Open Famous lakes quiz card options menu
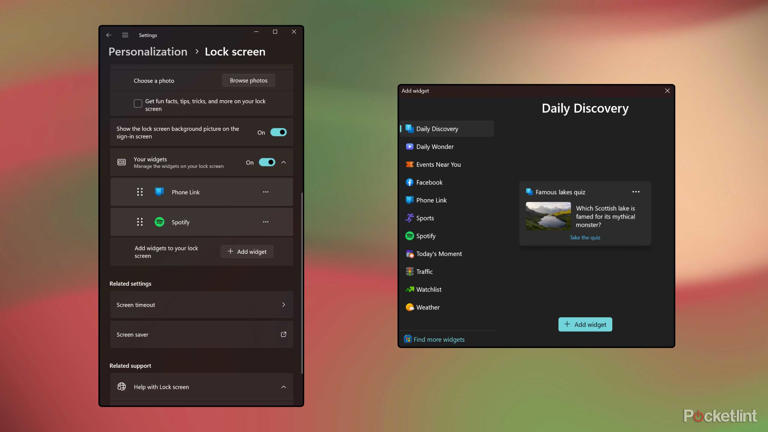 (x=636, y=192)
